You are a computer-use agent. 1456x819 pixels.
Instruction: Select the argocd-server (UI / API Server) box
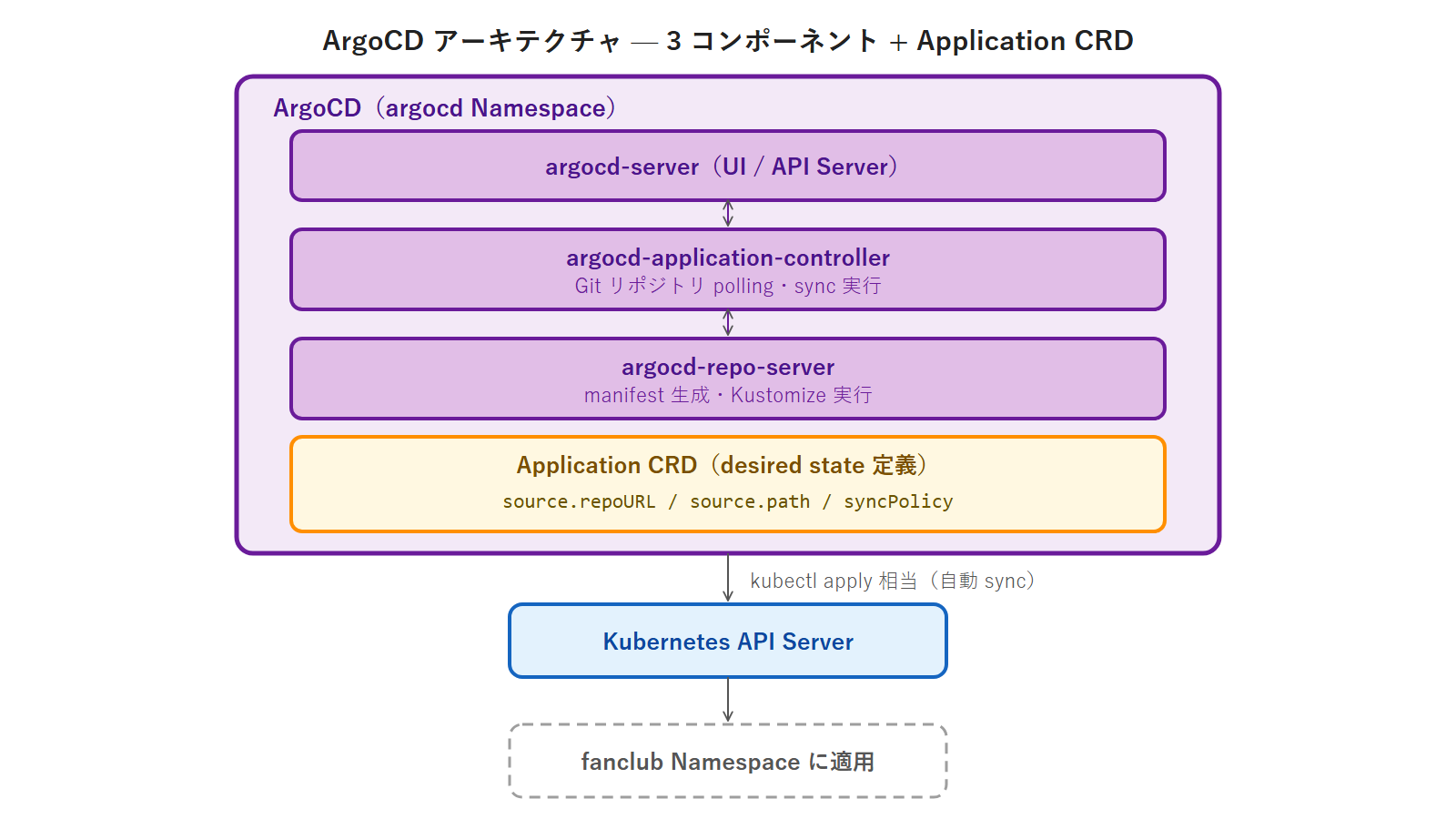[x=728, y=166]
